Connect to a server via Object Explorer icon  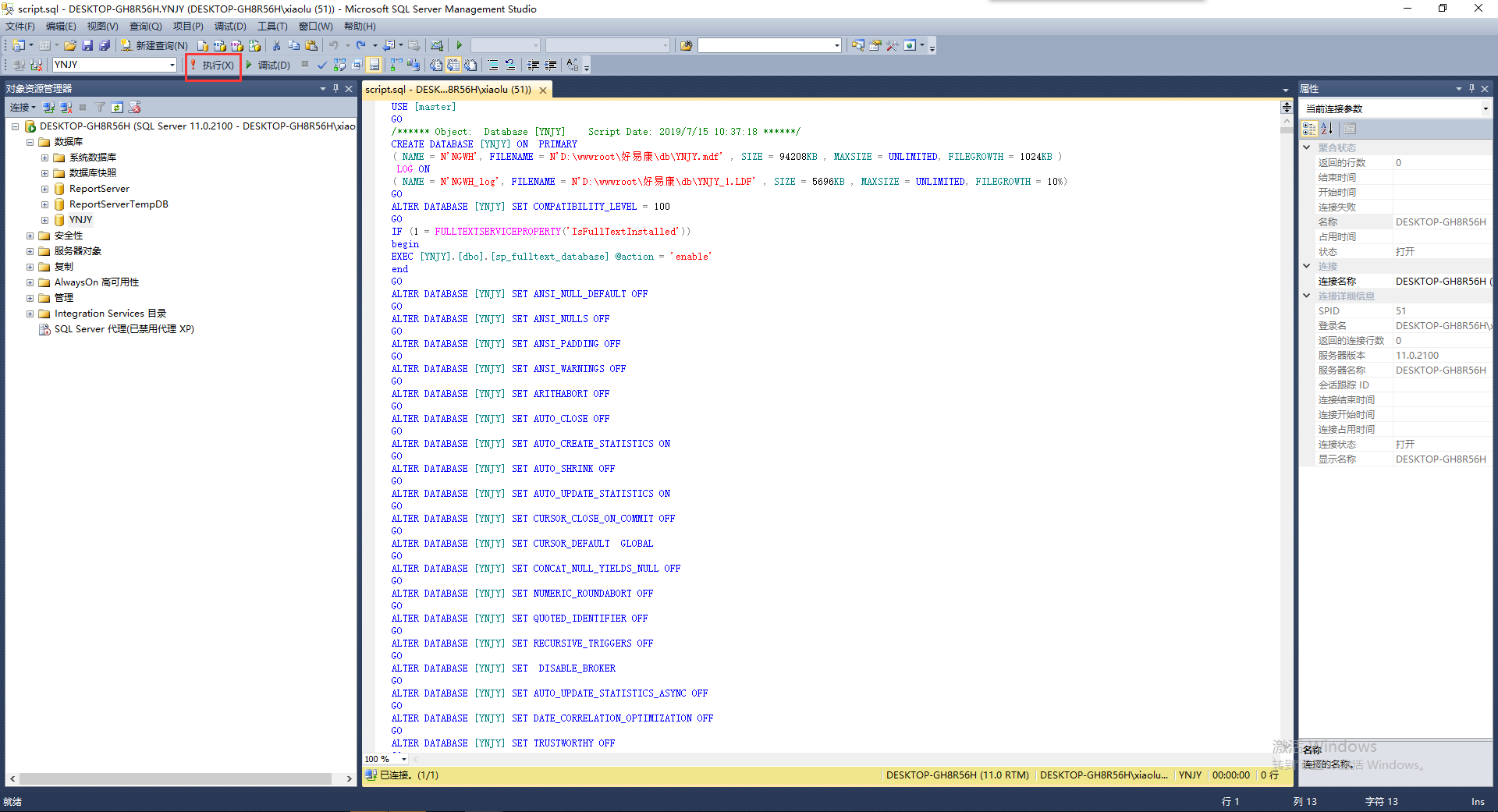pyautogui.click(x=48, y=107)
